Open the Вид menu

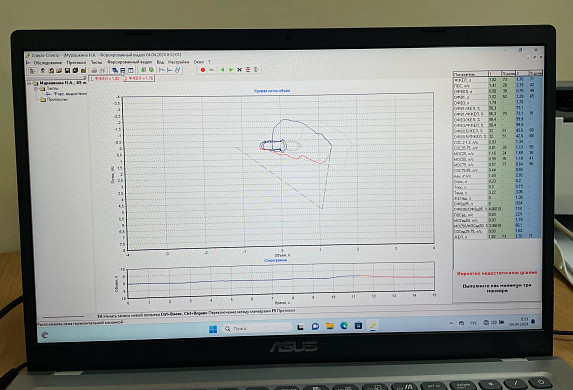pos(160,62)
